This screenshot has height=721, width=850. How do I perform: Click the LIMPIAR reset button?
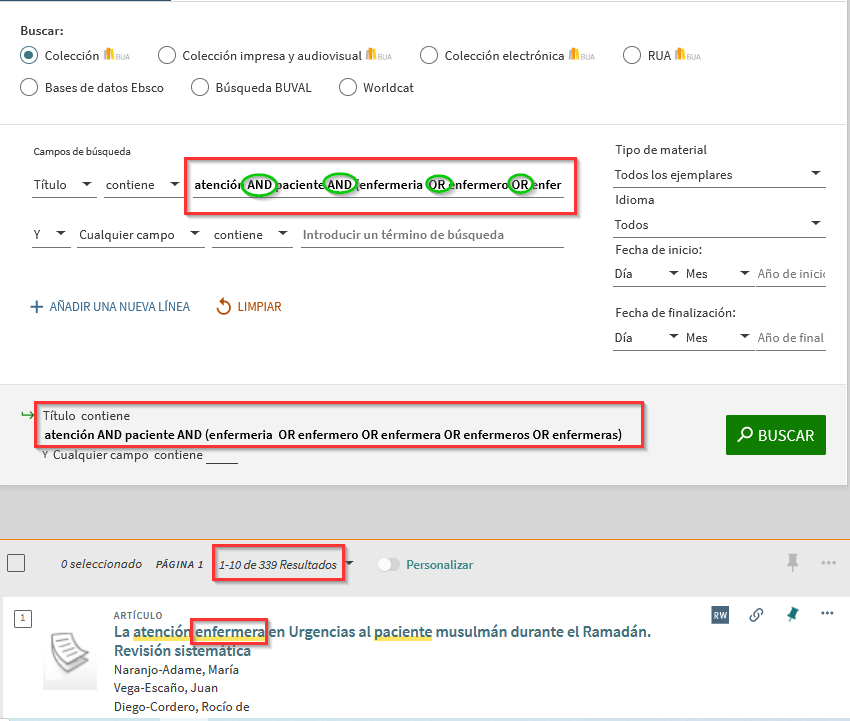(249, 307)
